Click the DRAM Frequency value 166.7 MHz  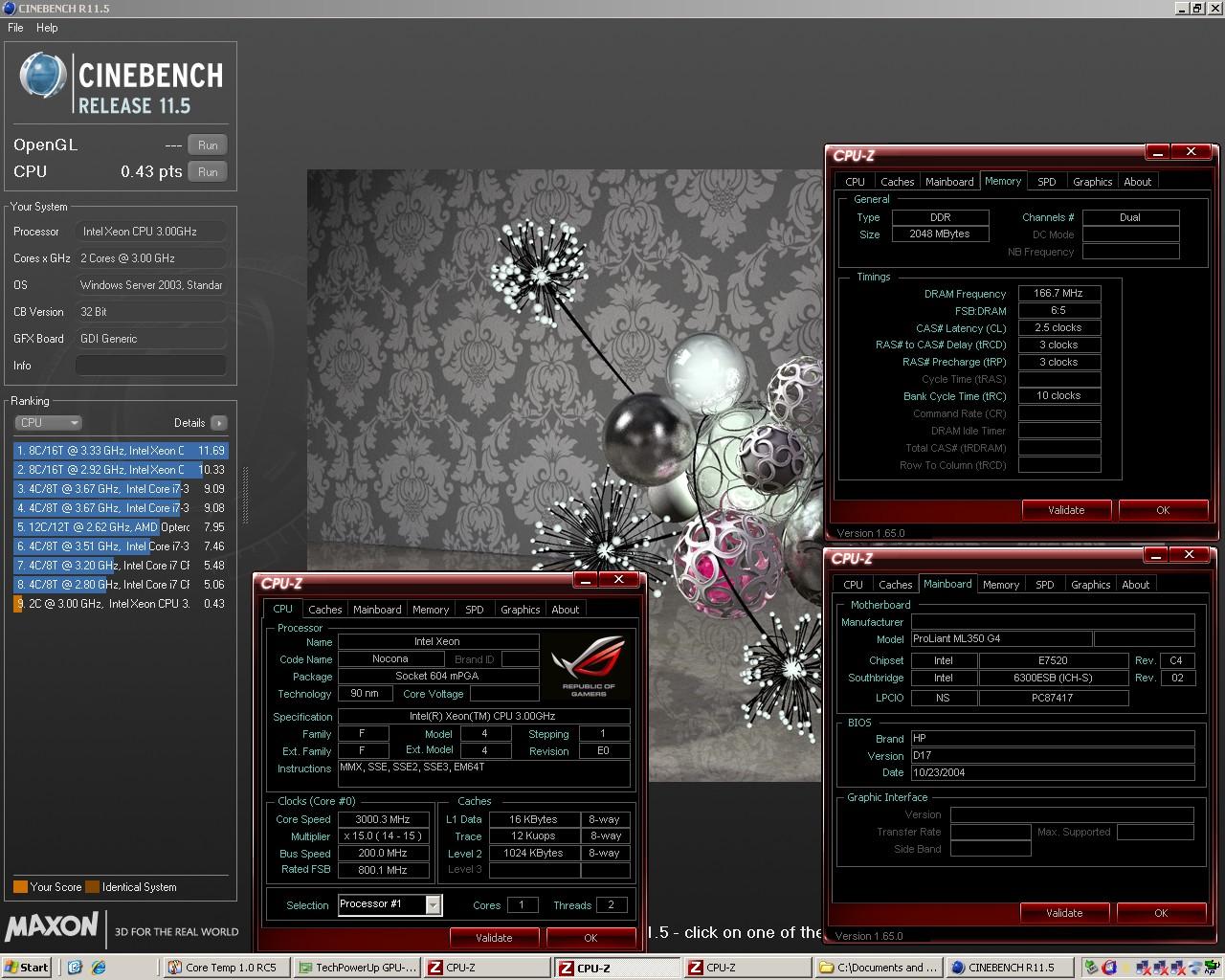(x=1058, y=294)
